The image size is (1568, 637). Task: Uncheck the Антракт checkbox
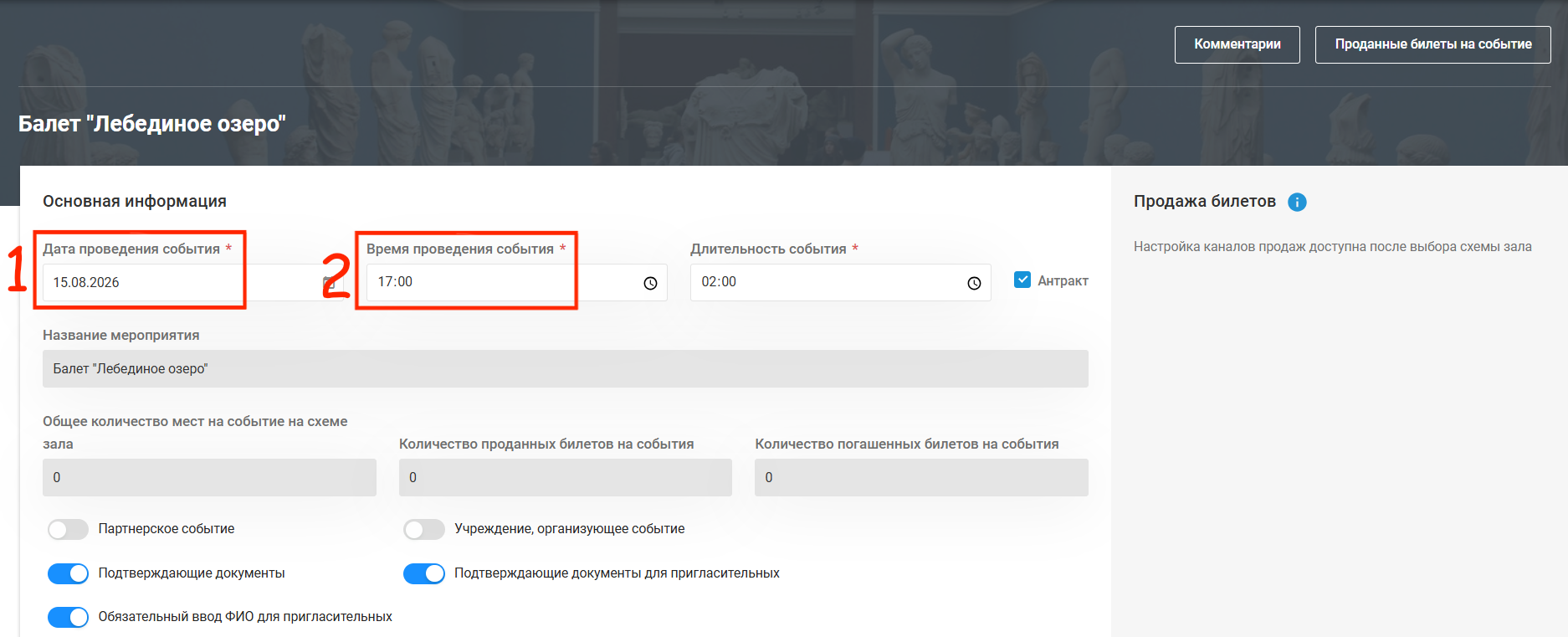pos(1022,280)
